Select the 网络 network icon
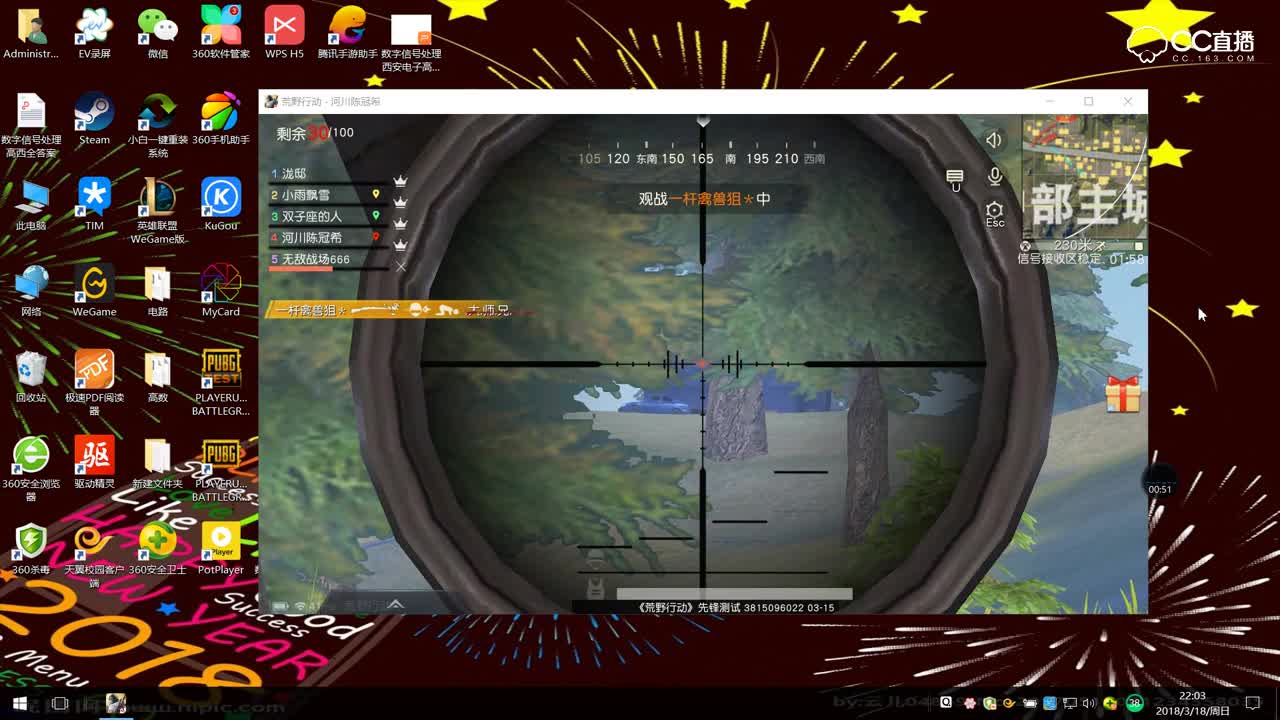The width and height of the screenshot is (1280, 720). tap(31, 292)
